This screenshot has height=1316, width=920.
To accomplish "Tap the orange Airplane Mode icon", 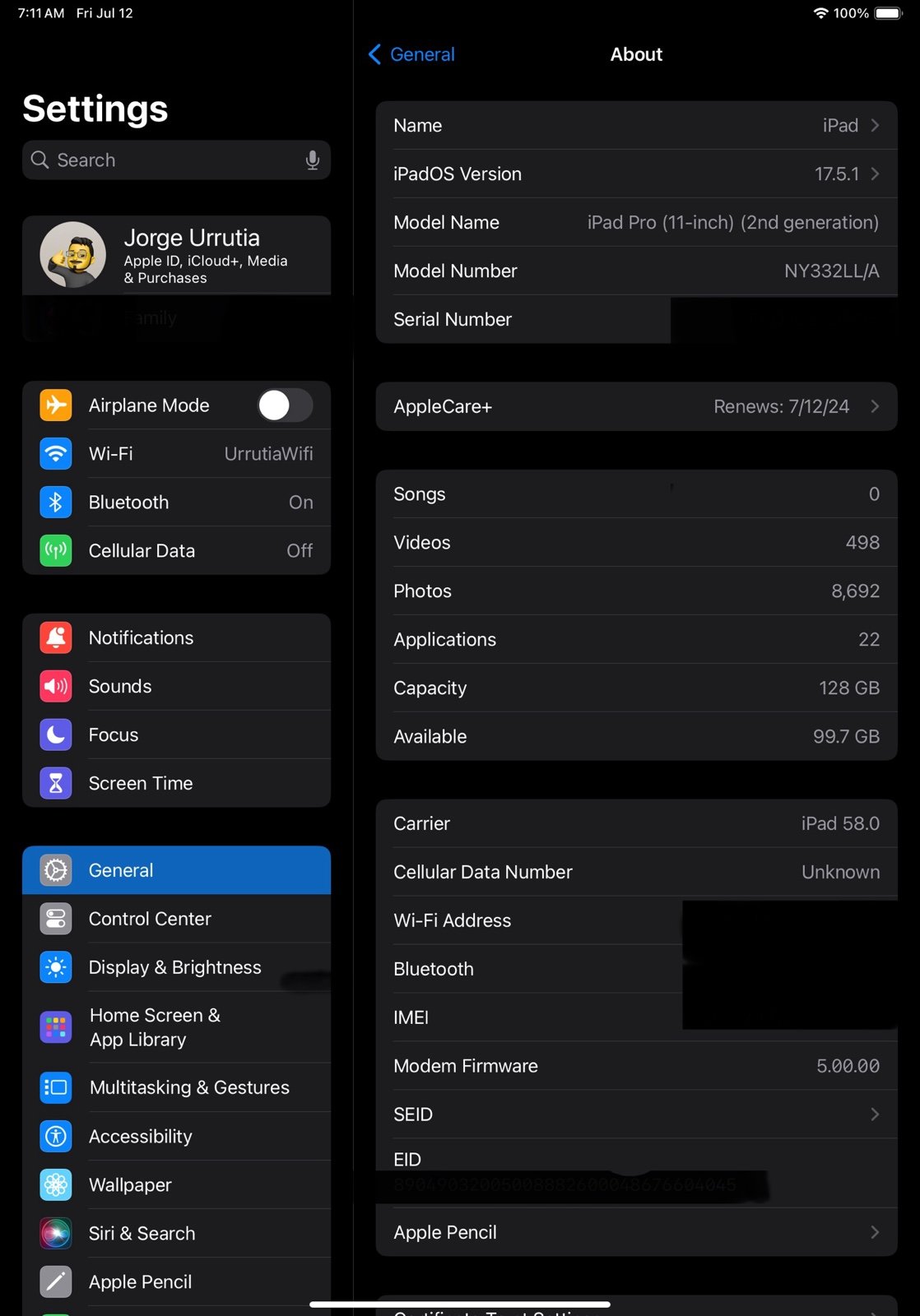I will point(56,405).
